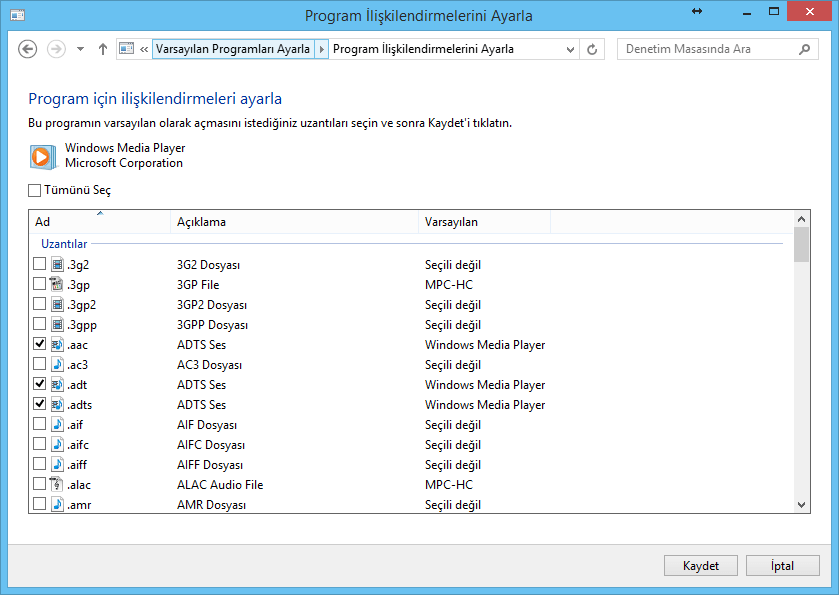Select the '3GP File' description text
839x595 pixels.
click(198, 285)
